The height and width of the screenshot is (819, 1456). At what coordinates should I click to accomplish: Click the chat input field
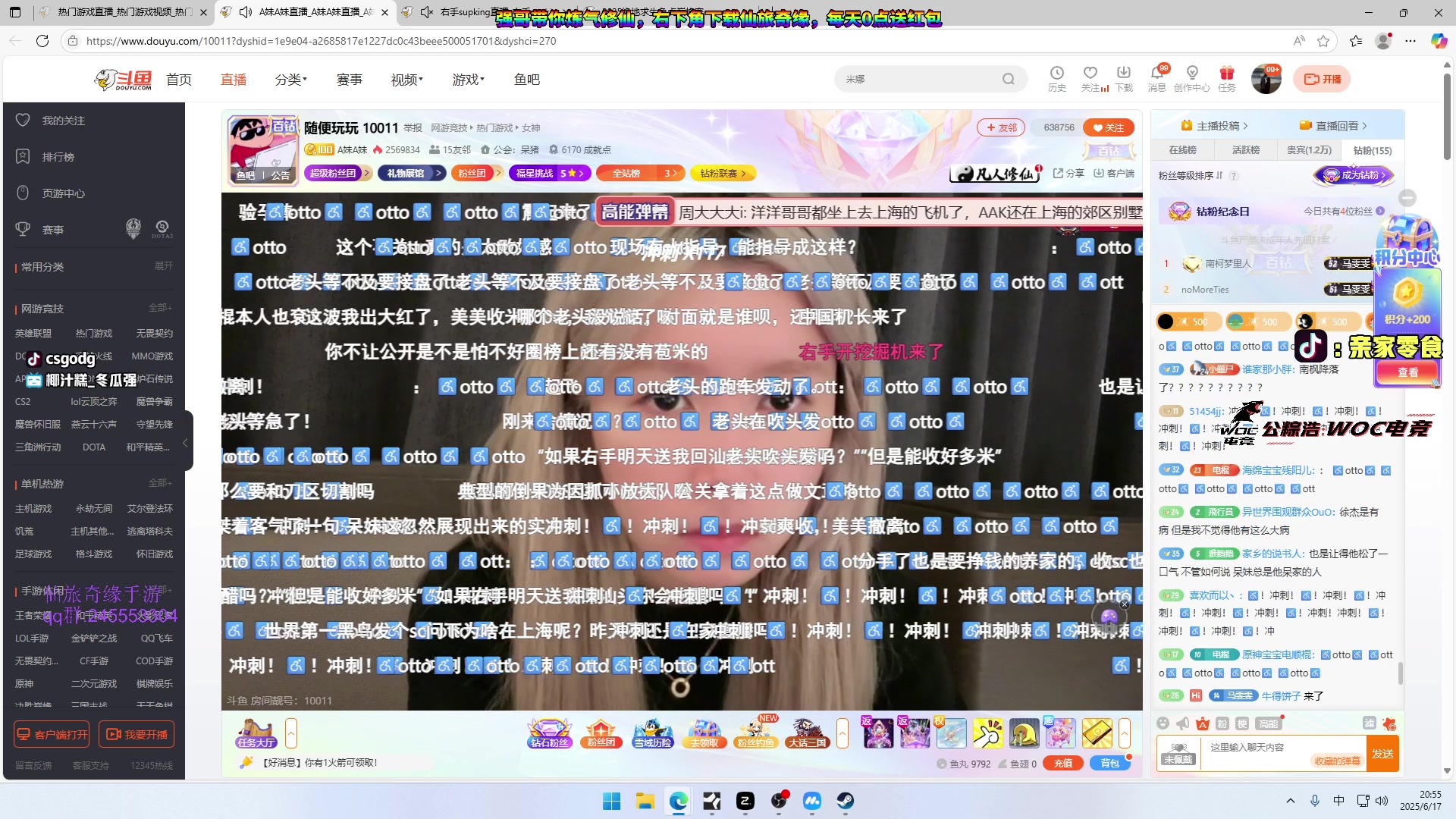1284,753
